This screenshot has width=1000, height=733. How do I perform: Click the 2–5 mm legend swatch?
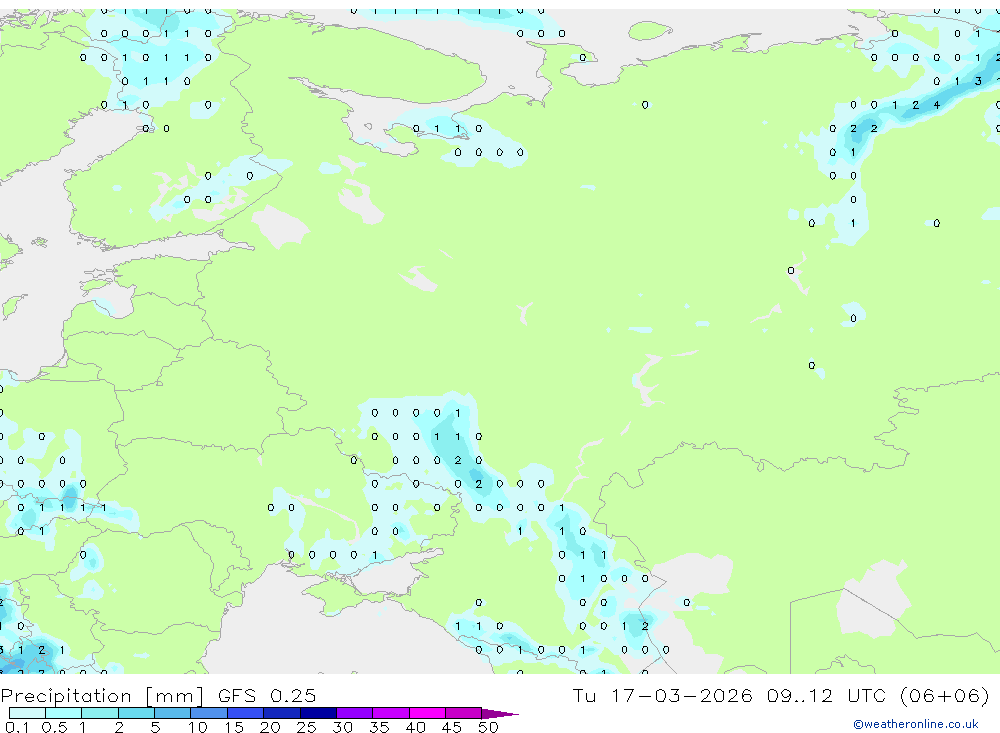pyautogui.click(x=136, y=713)
